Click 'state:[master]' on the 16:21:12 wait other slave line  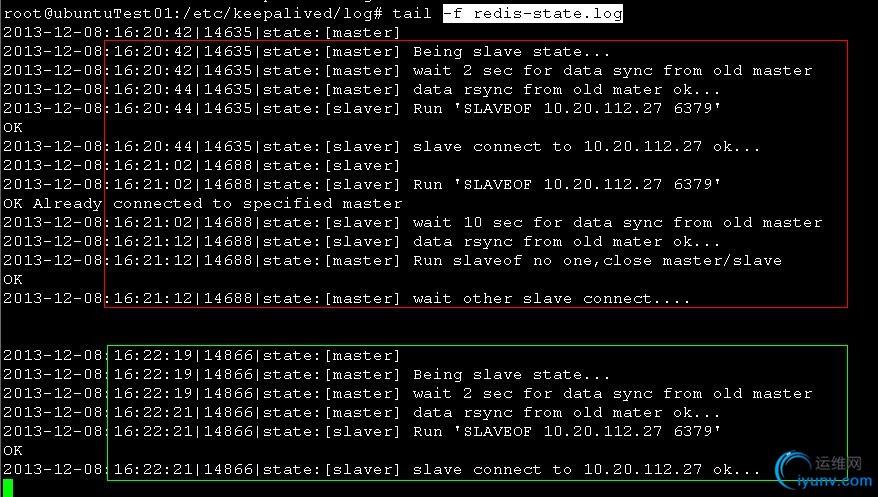point(331,299)
